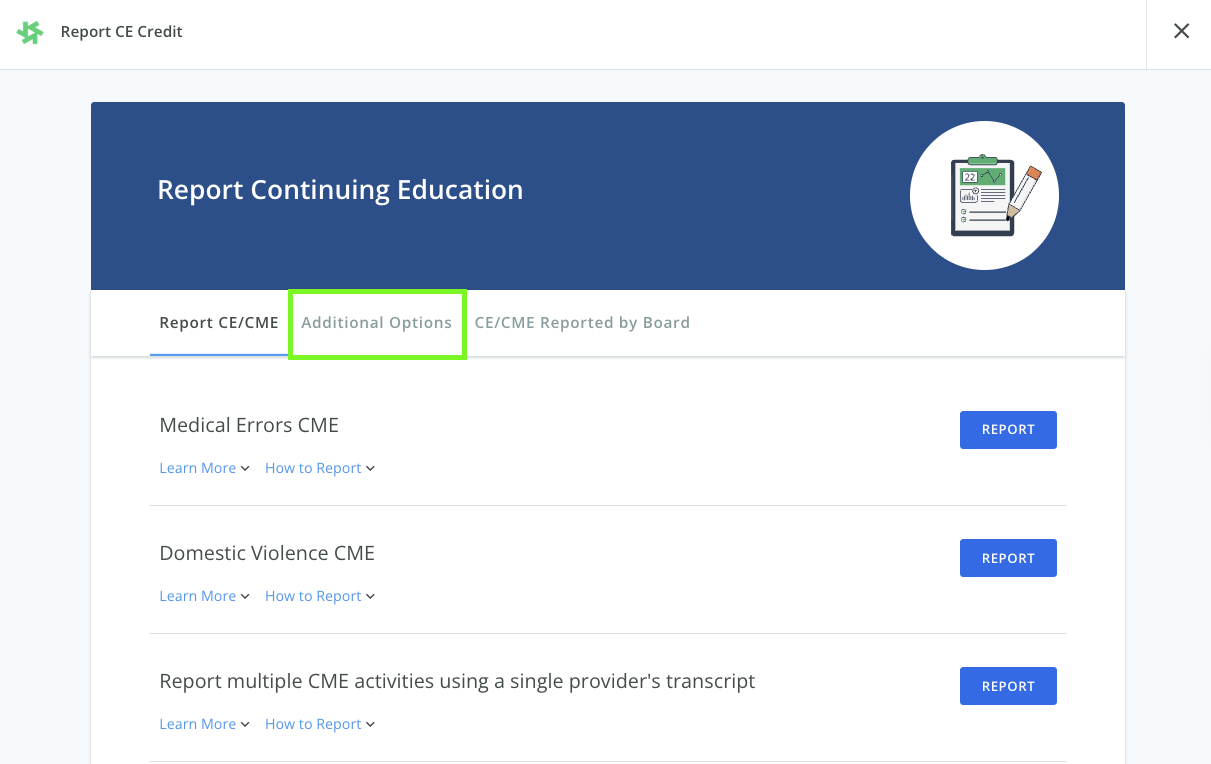Screen dimensions: 1211x764
Task: Switch to the Additional Options tab
Action: point(377,323)
